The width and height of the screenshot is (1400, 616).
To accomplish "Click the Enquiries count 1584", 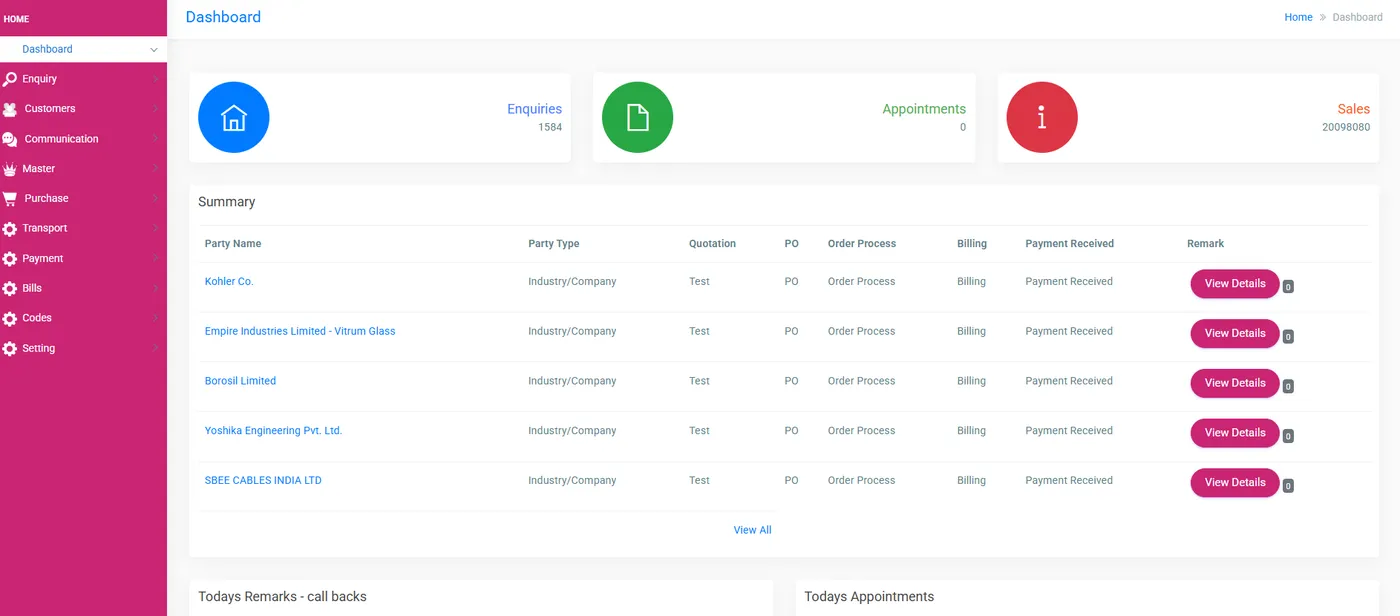I will 550,128.
